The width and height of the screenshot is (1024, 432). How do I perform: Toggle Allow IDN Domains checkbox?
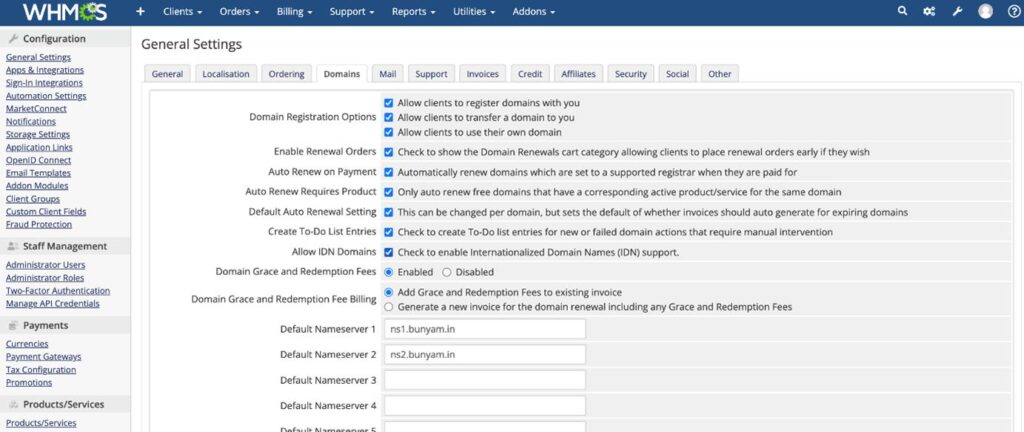tap(389, 252)
